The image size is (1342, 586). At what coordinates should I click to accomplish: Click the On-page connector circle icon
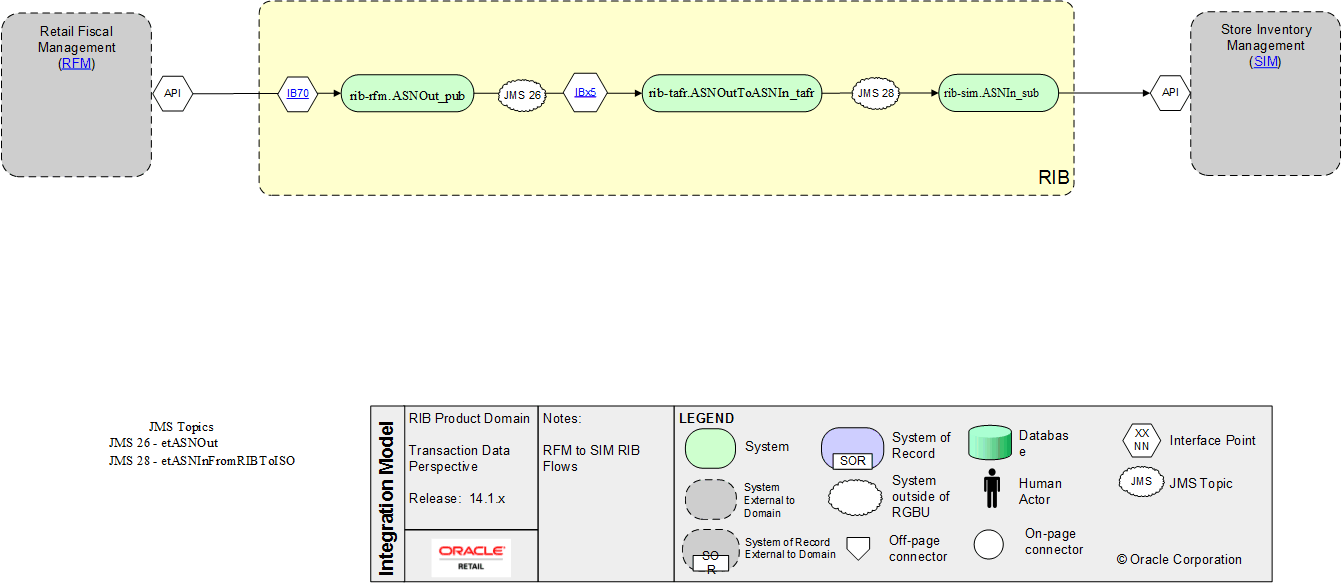(x=989, y=545)
